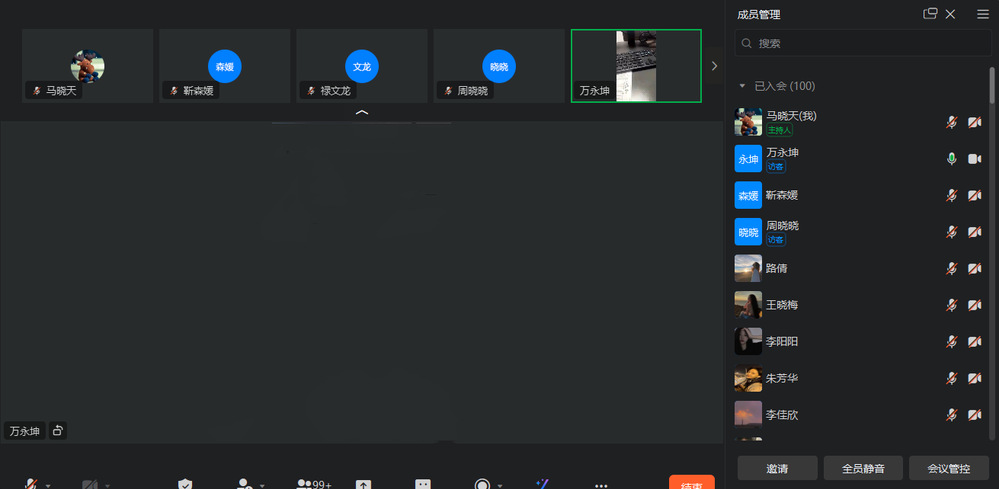999x489 pixels.
Task: Select 王晓梅 in the member list
Action: click(782, 305)
